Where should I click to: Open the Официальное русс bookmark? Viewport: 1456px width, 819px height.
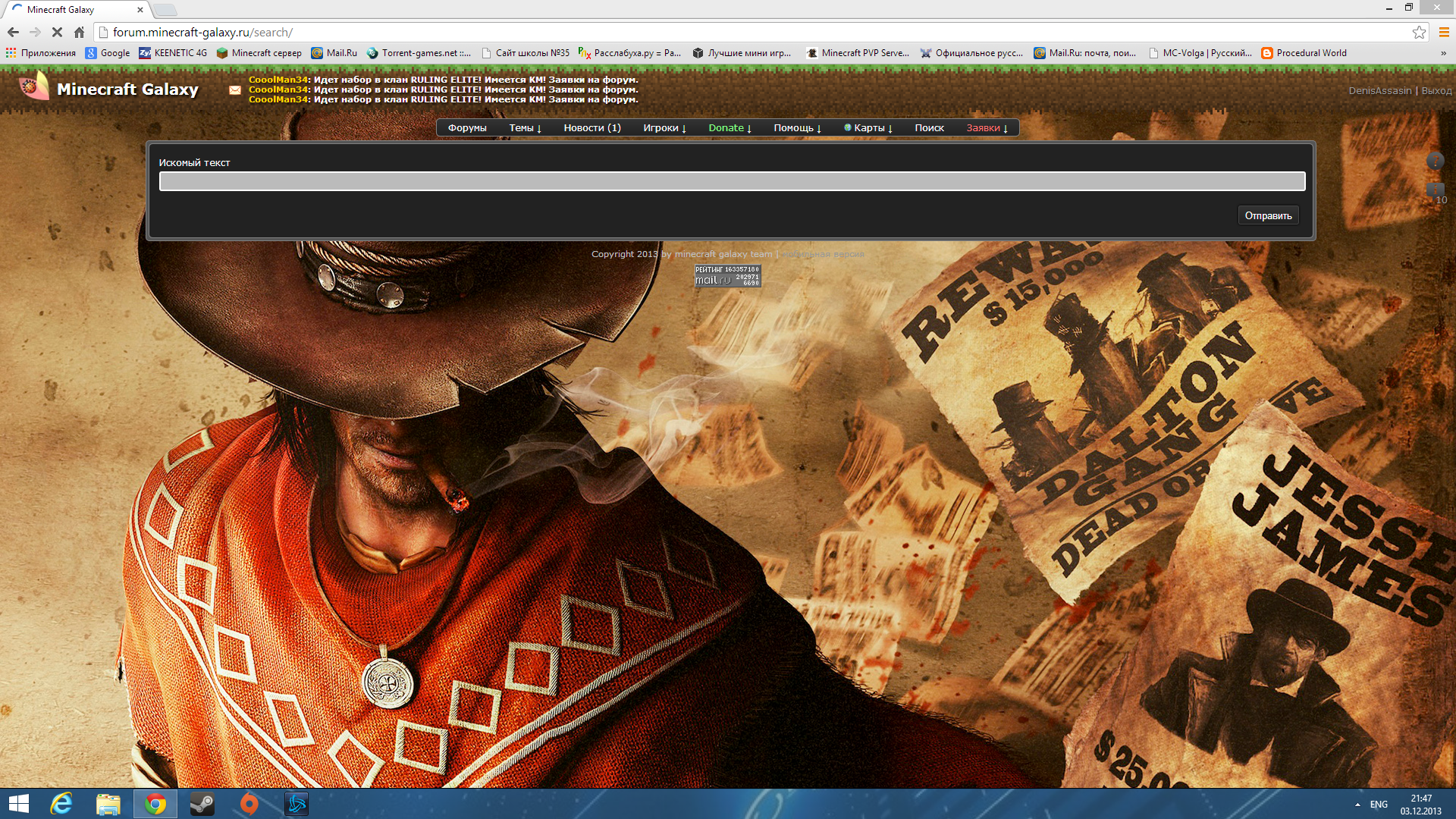coord(971,53)
